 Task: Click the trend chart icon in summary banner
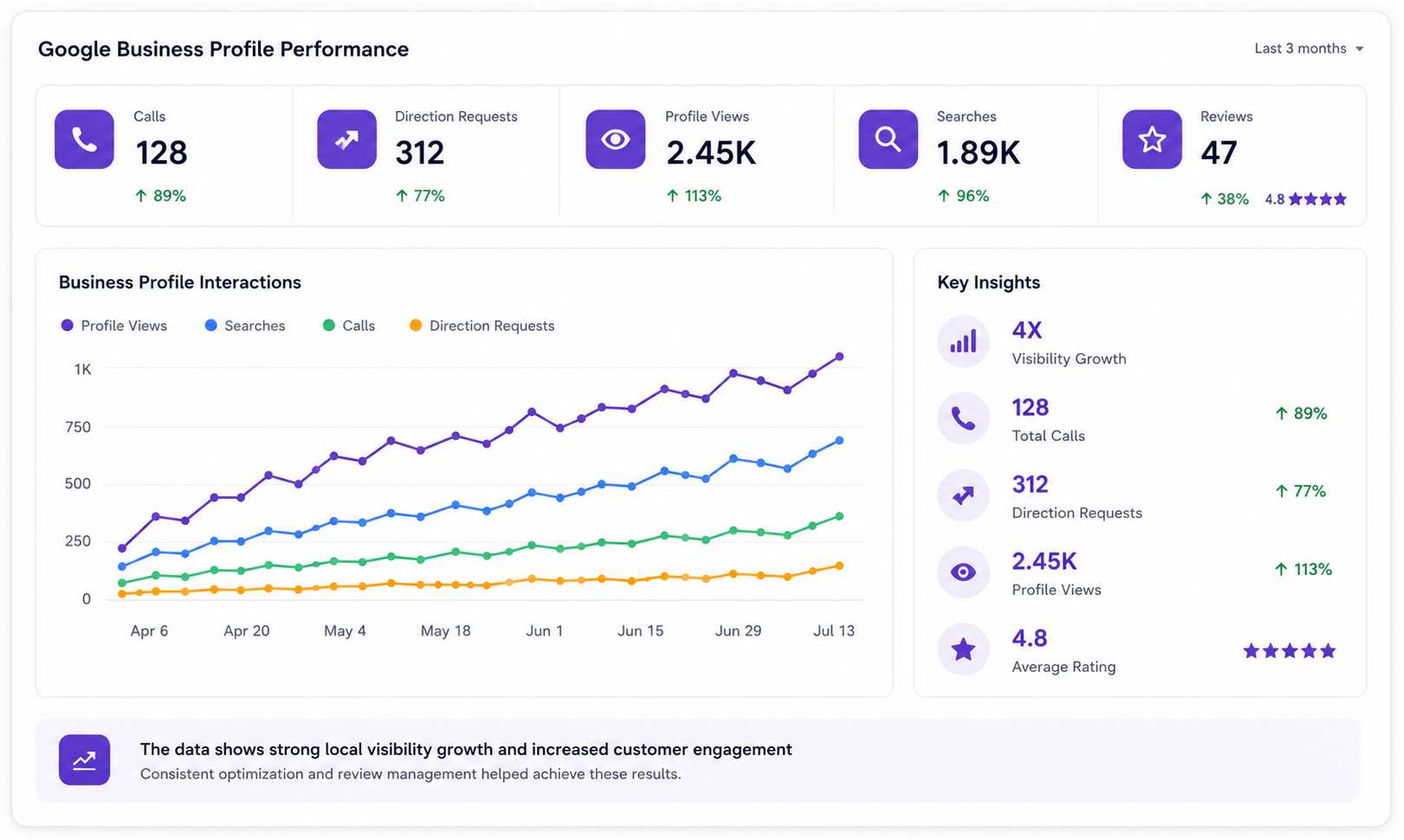tap(84, 760)
